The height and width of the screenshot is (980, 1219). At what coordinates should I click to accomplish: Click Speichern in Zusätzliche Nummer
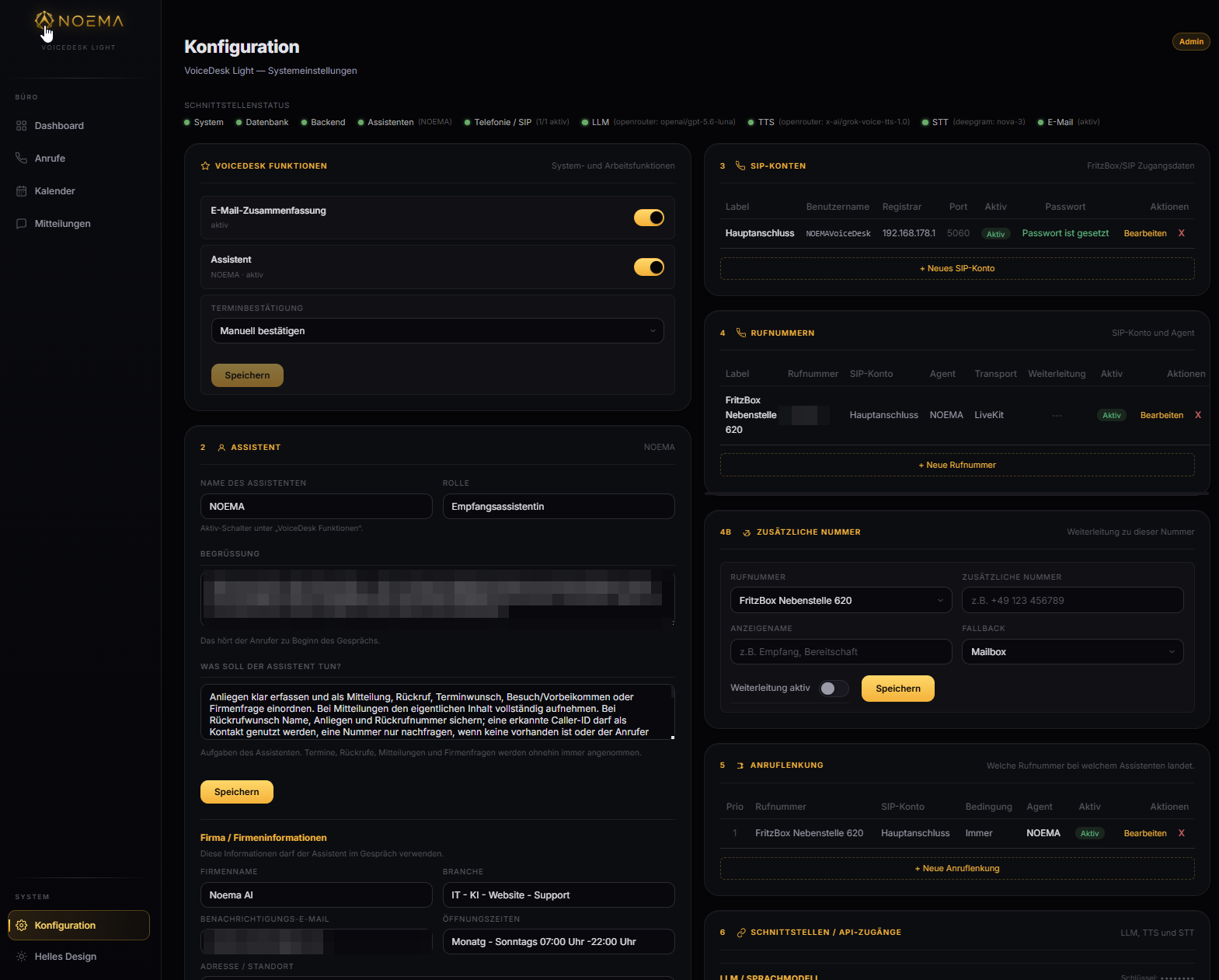[x=898, y=689]
